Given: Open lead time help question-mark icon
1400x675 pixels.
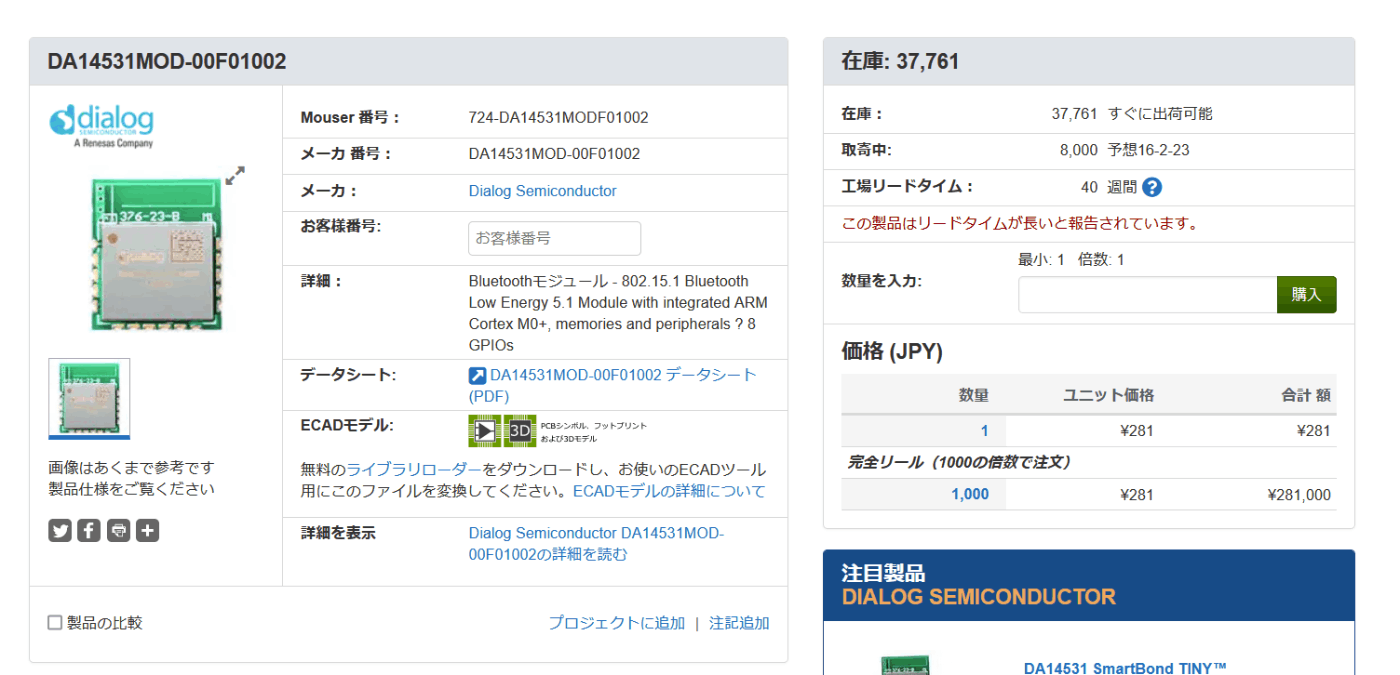Looking at the screenshot, I should click(x=1152, y=187).
